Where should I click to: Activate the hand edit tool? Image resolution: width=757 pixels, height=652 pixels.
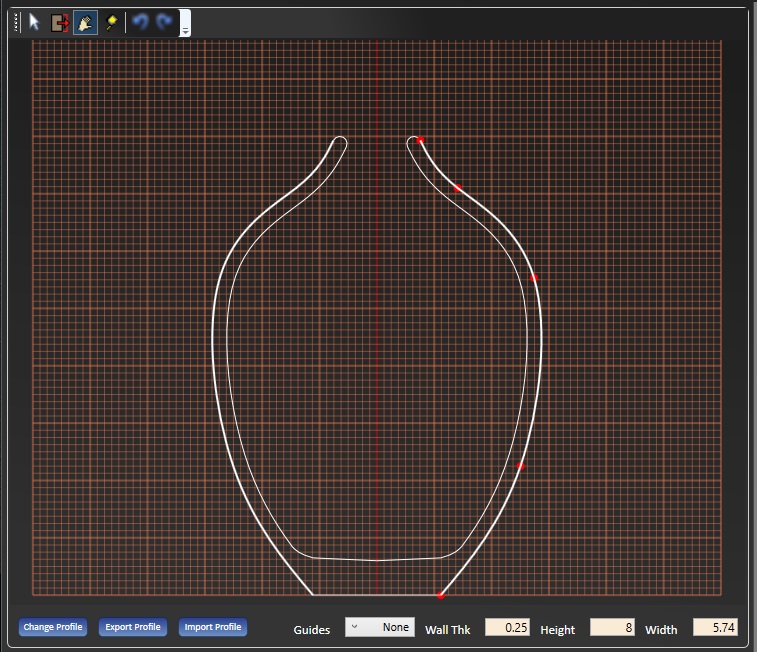click(85, 22)
